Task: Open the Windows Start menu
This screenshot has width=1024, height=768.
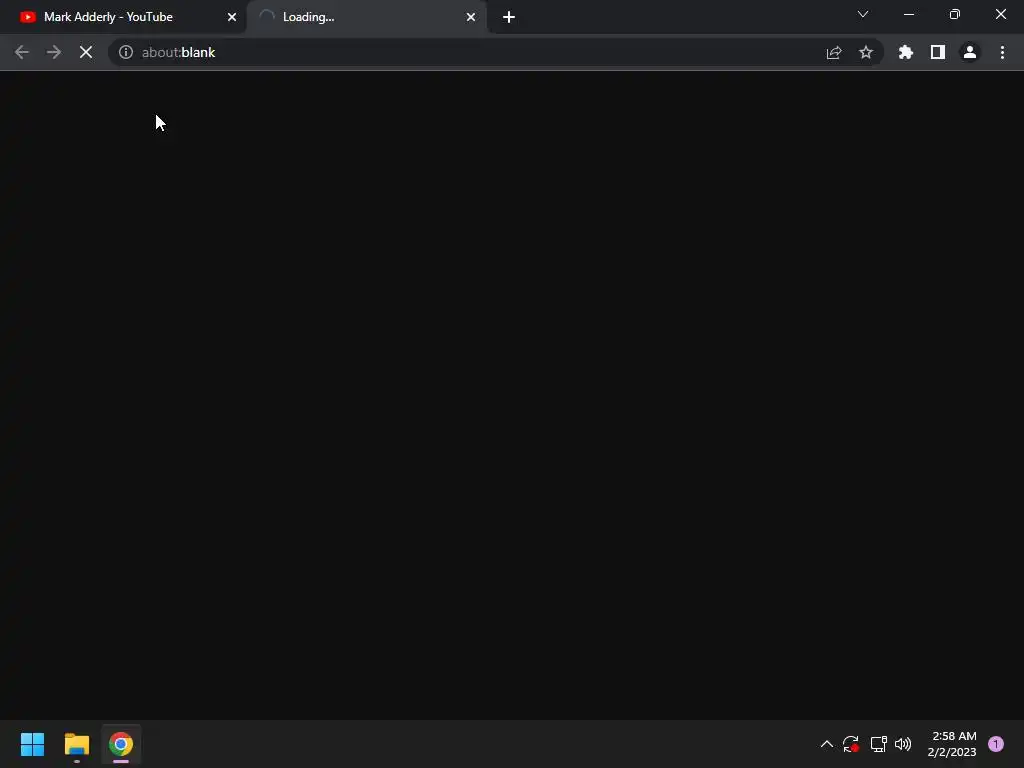Action: tap(33, 744)
